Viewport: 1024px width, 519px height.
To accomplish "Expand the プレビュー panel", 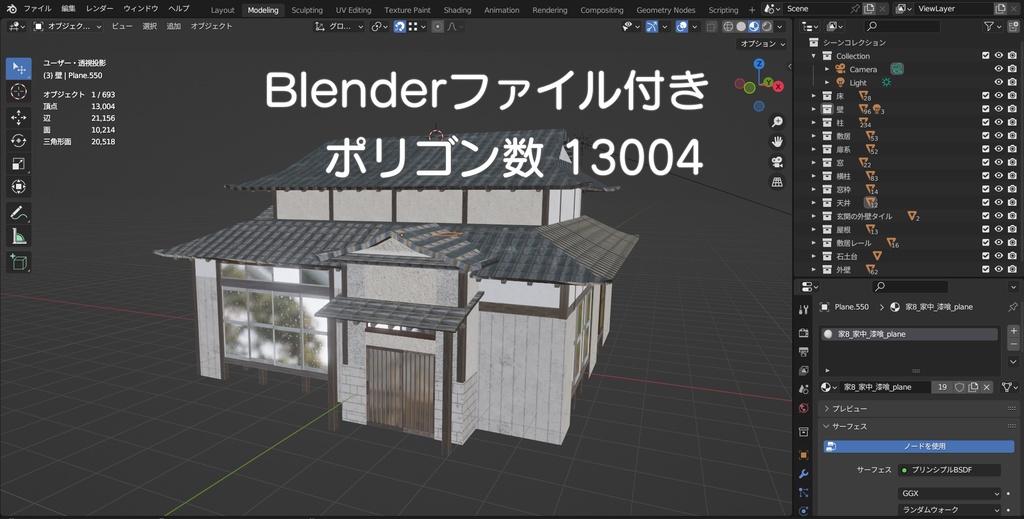I will point(918,409).
